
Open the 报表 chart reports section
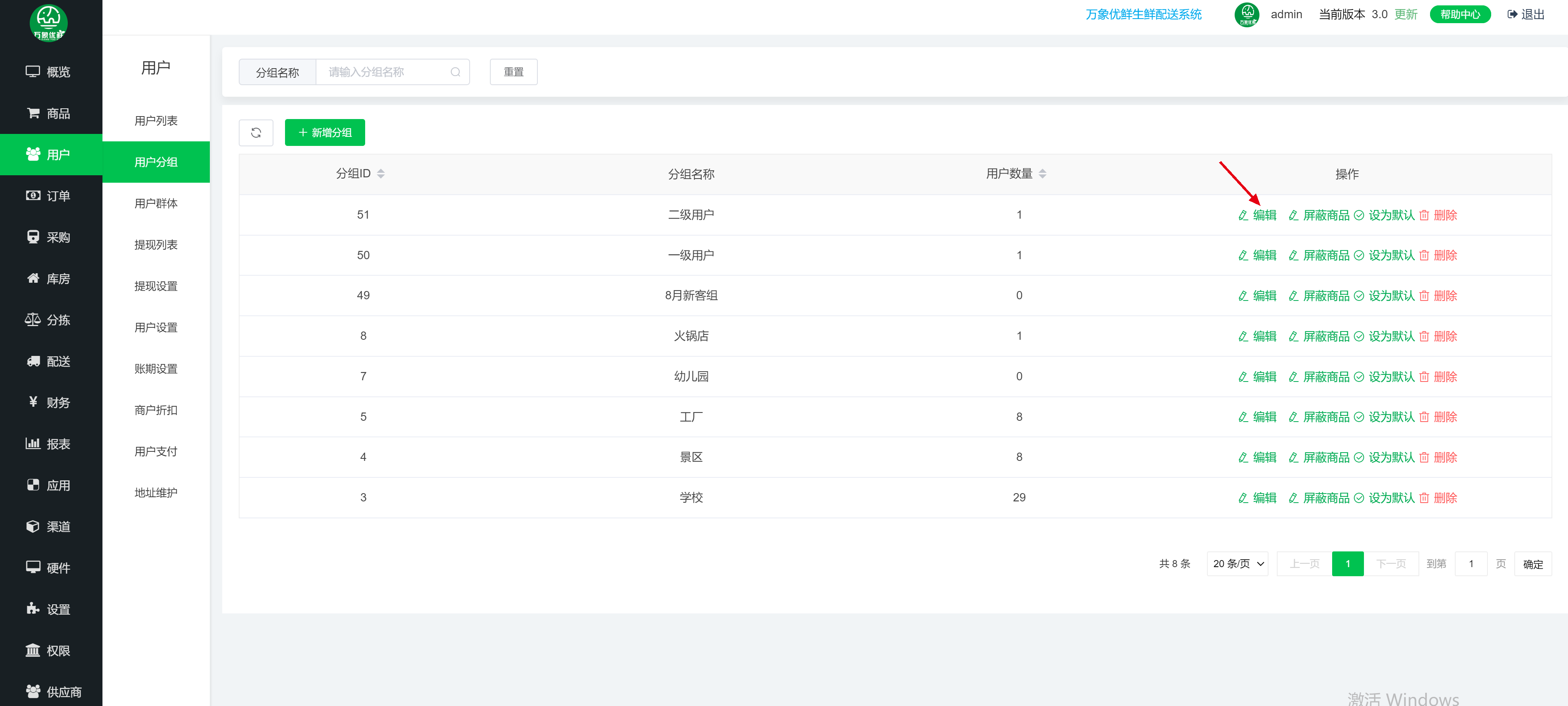[x=33, y=444]
